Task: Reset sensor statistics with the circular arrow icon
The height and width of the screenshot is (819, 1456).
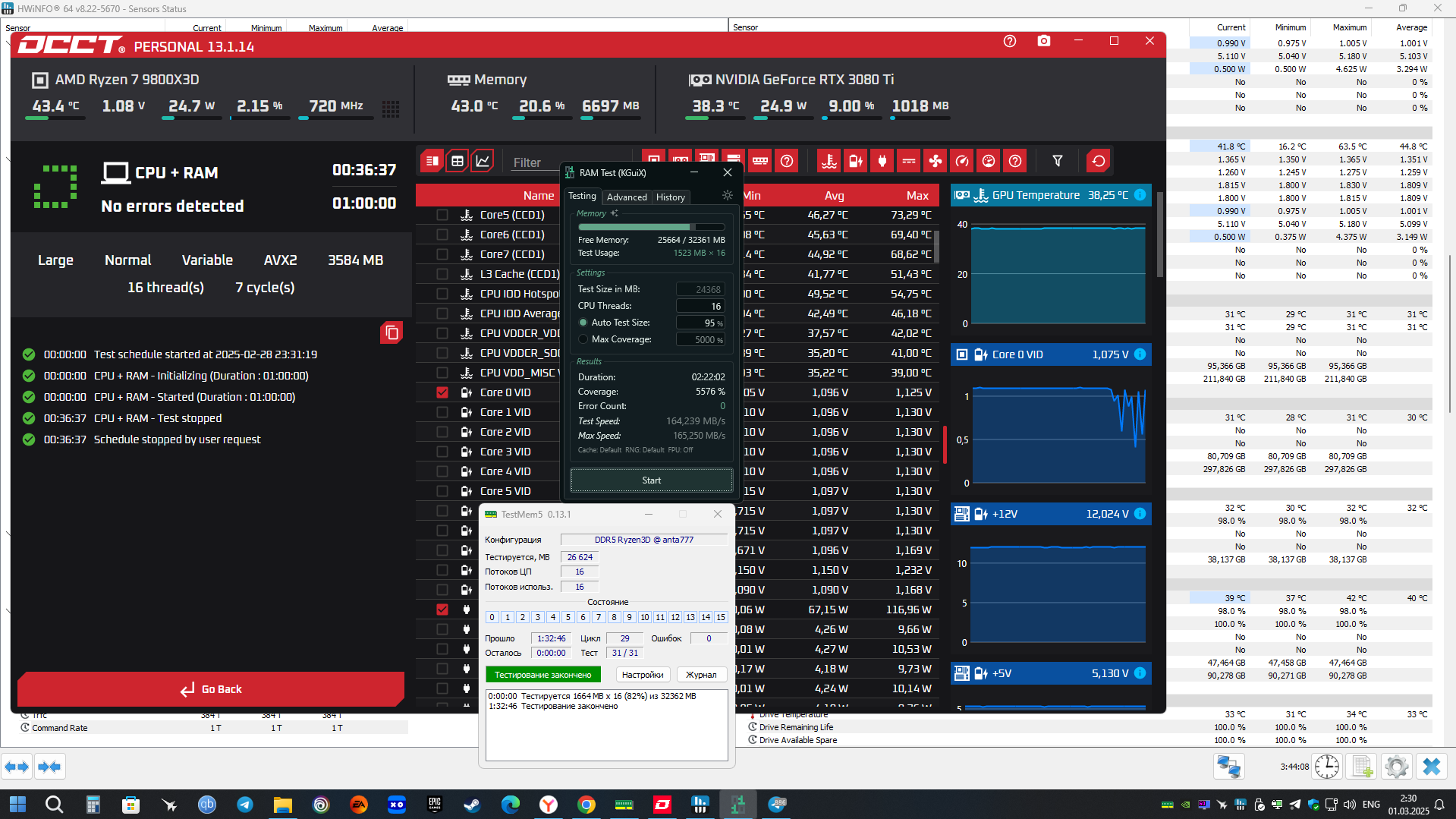Action: pyautogui.click(x=1098, y=161)
